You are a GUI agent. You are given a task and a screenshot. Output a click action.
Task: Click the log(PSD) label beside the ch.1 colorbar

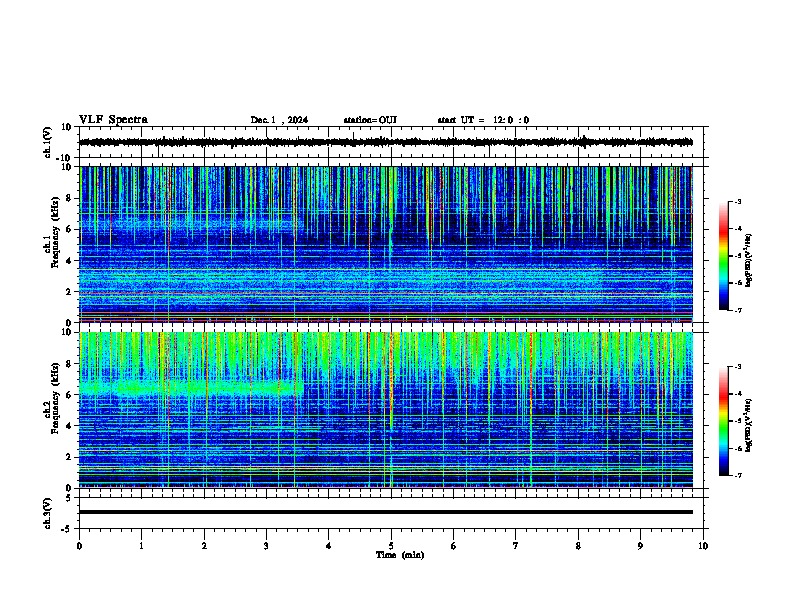point(749,261)
